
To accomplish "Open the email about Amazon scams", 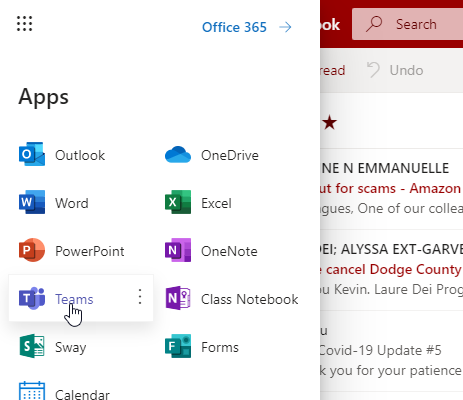I will (391, 189).
